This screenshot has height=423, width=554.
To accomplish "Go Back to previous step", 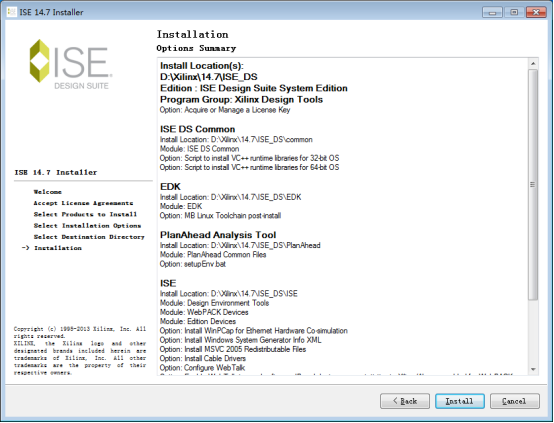I will coord(405,401).
